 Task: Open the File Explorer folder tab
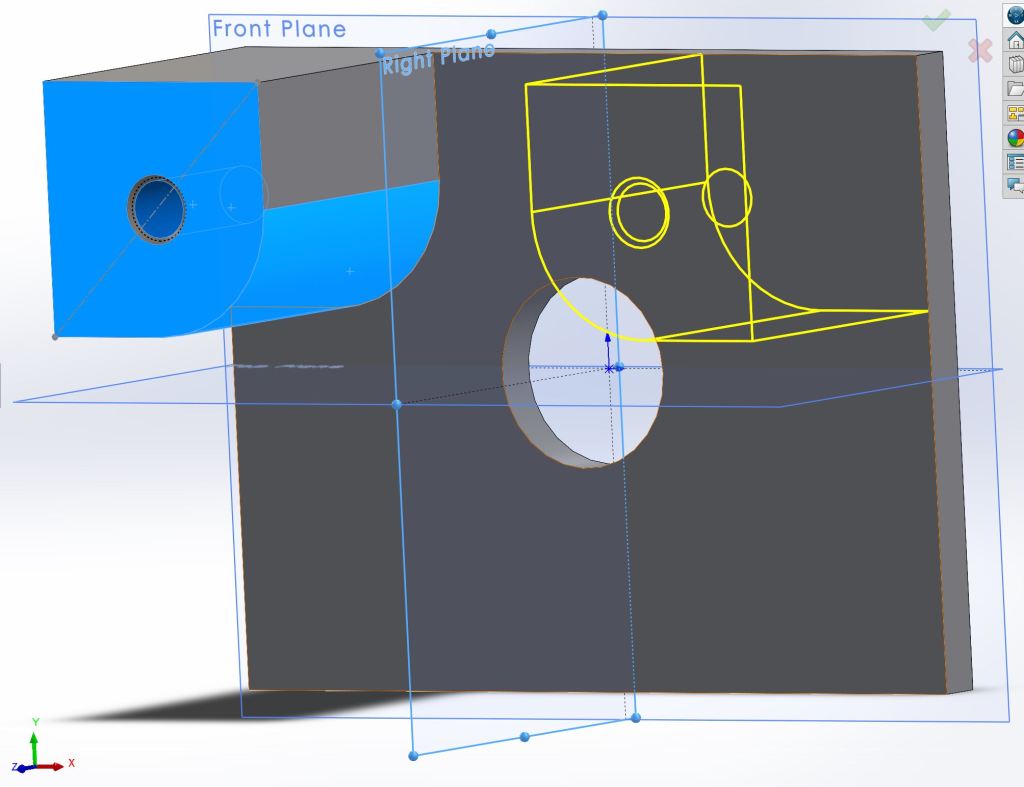tap(1014, 89)
